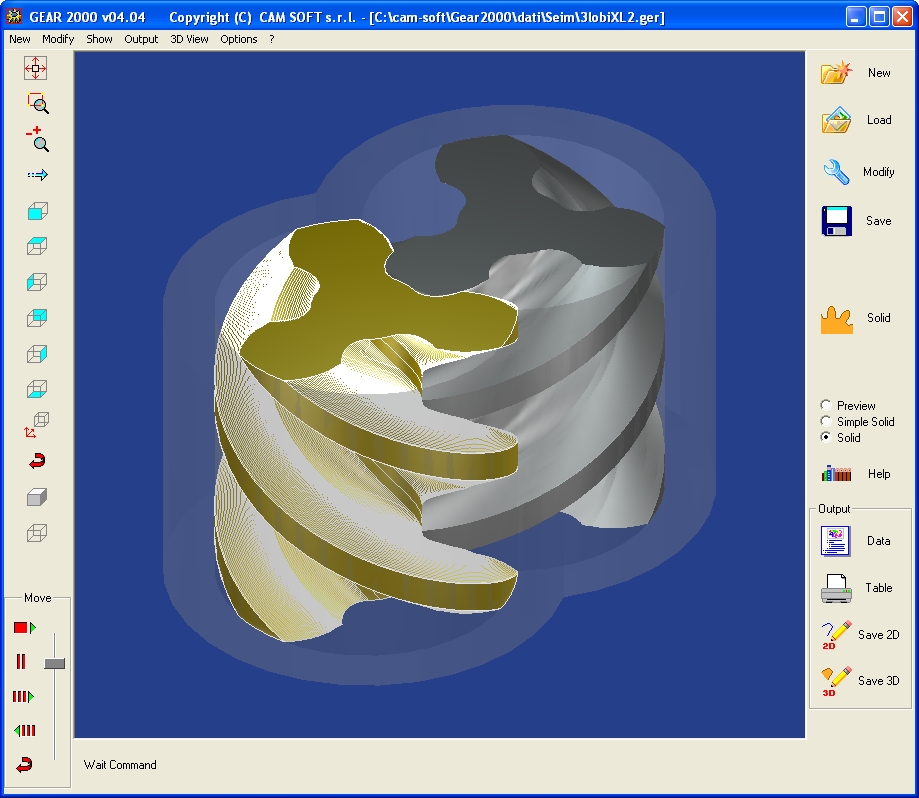
Task: Click the blue dashed arrow icon
Action: click(x=37, y=175)
